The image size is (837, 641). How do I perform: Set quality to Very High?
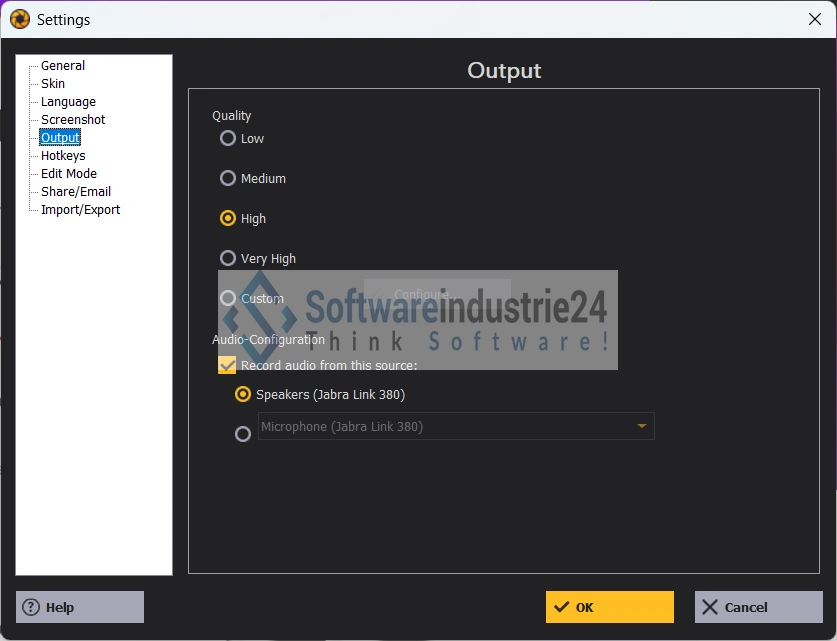pos(228,259)
